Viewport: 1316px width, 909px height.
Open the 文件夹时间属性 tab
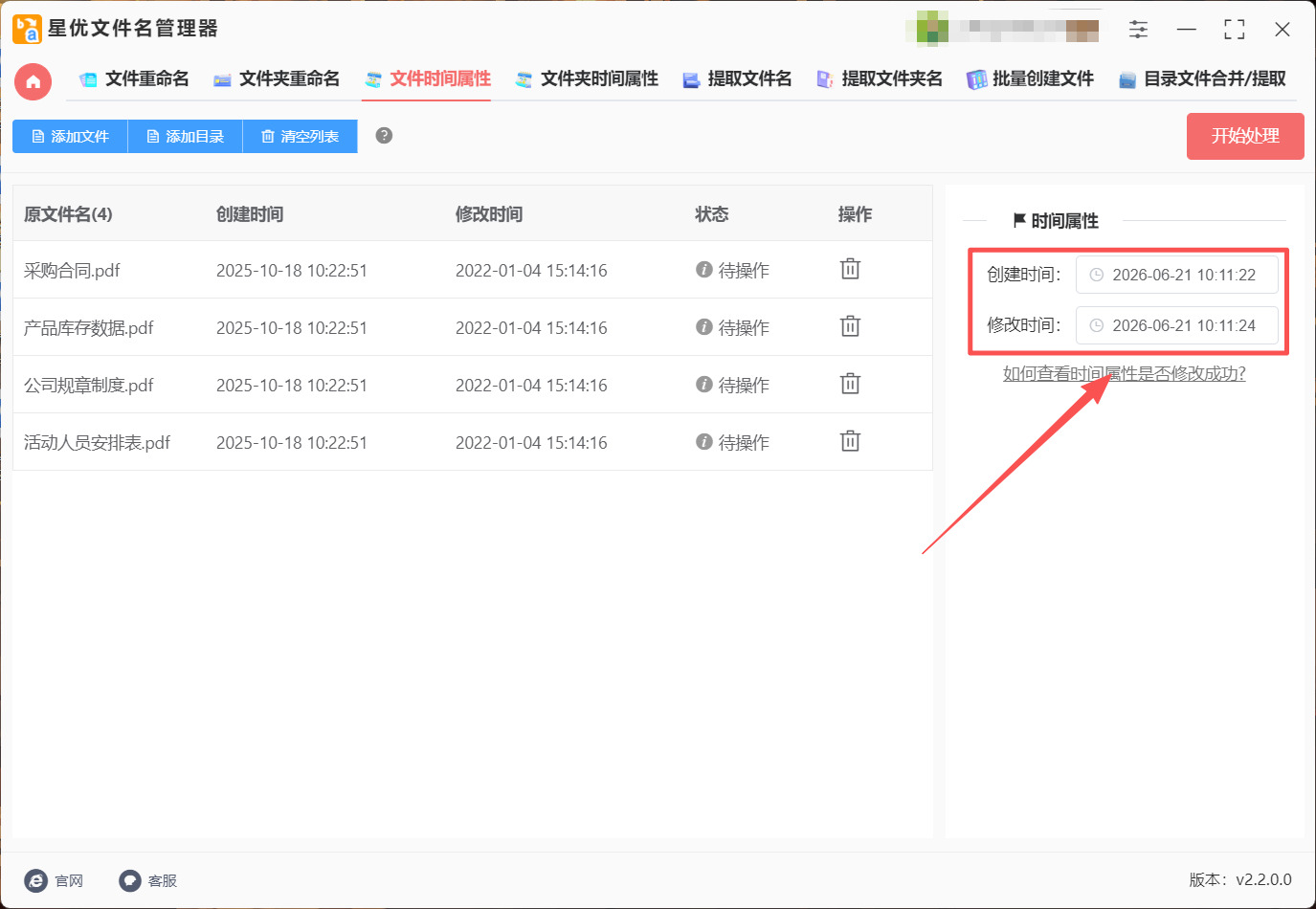click(x=587, y=79)
